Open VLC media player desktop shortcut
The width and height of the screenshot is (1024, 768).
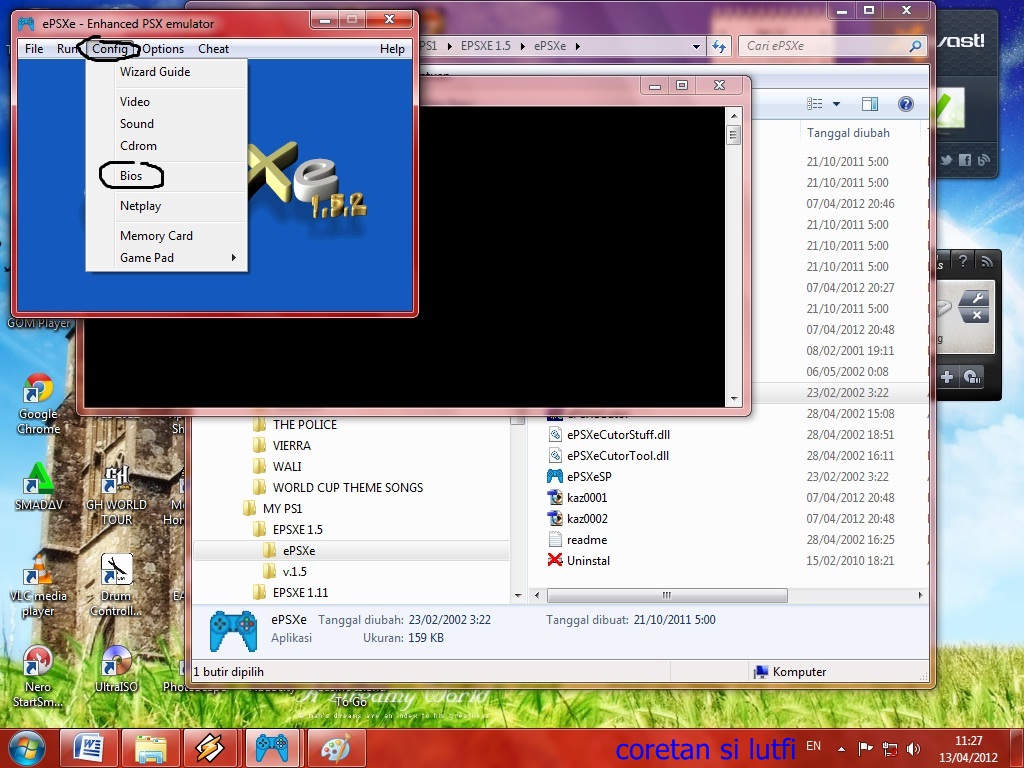[x=38, y=585]
